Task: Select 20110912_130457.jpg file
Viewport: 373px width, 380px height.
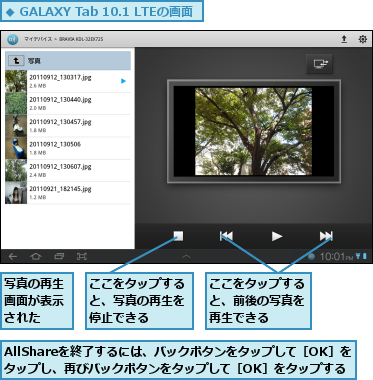Action: [x=68, y=126]
